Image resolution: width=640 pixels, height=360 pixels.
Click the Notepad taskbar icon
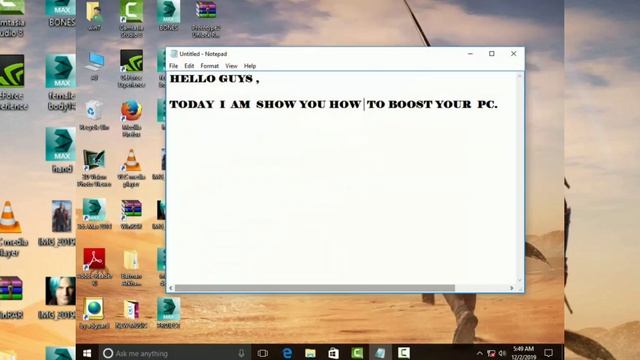point(380,353)
